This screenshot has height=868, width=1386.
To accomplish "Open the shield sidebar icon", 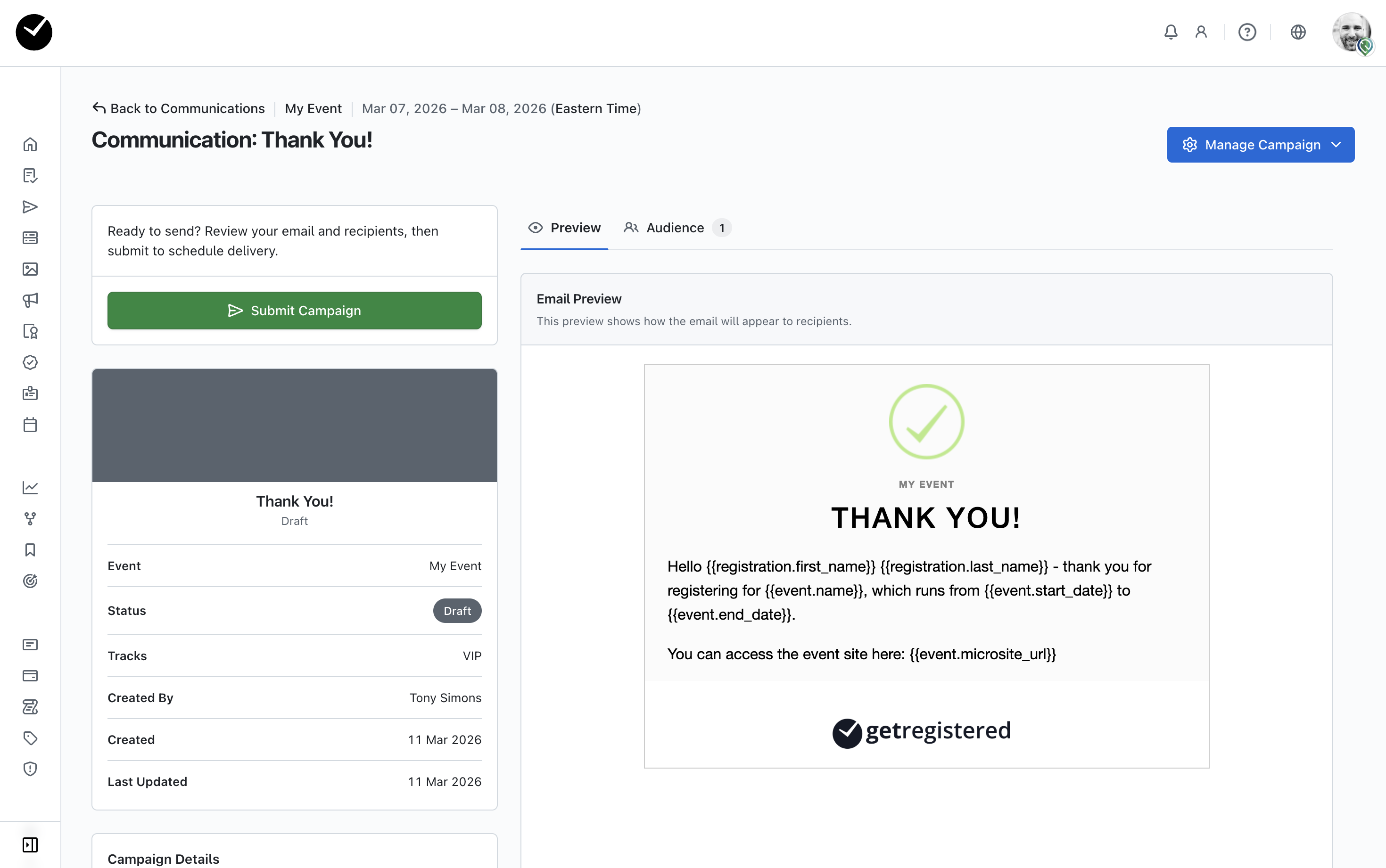I will coord(30,769).
